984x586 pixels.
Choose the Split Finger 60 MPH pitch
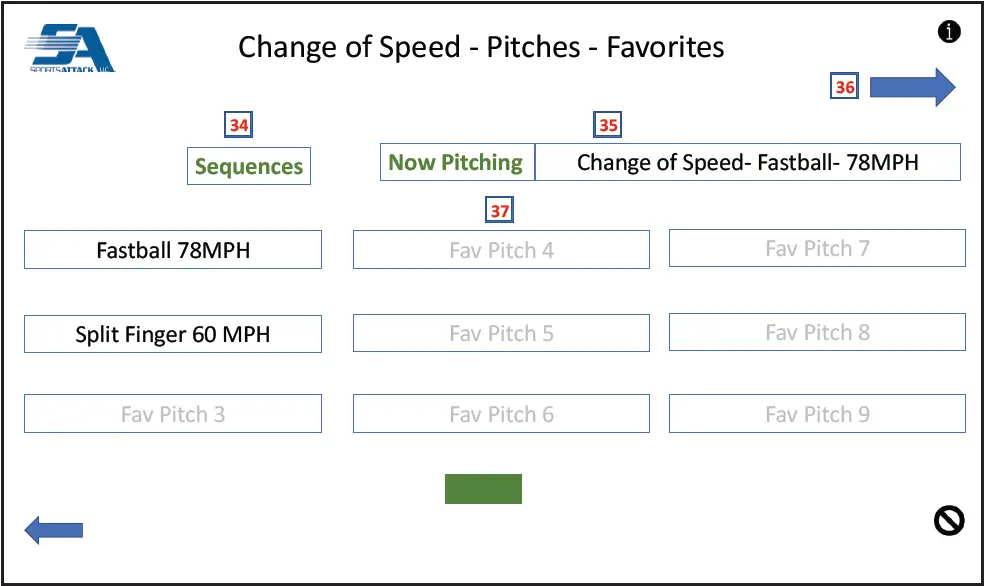tap(173, 334)
